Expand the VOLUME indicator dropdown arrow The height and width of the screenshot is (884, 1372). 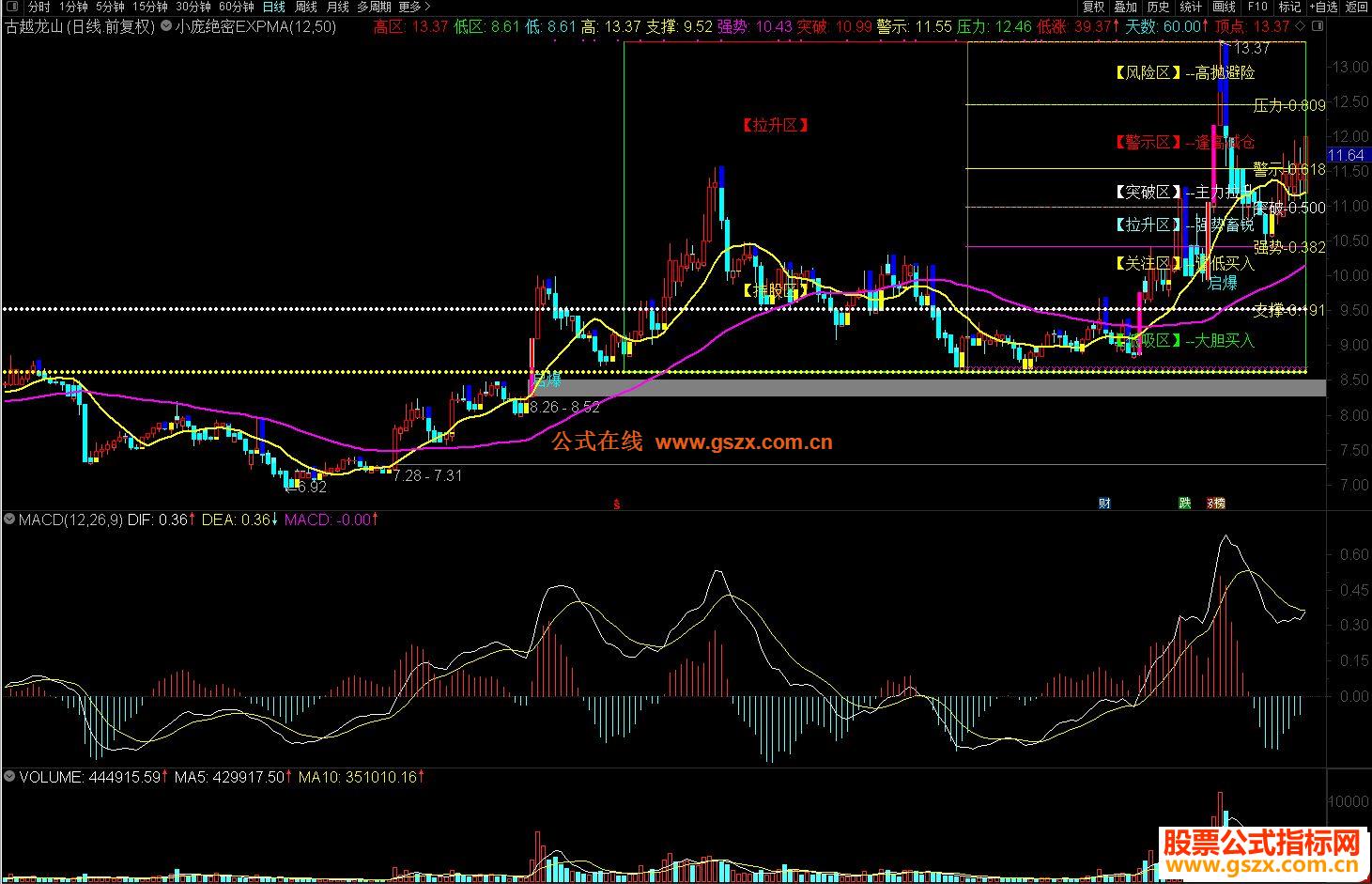click(x=9, y=777)
